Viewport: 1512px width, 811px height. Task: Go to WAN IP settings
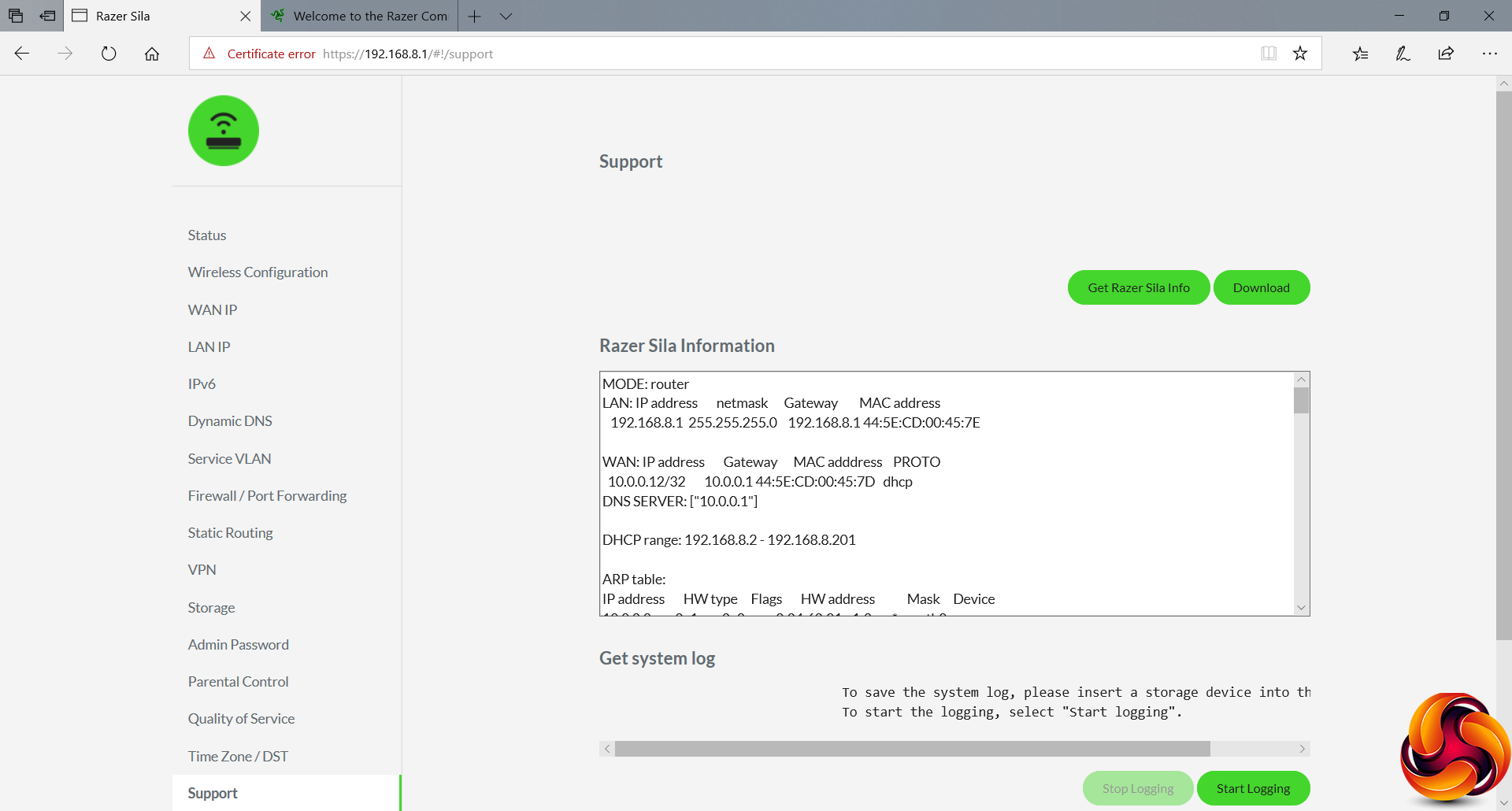(213, 310)
